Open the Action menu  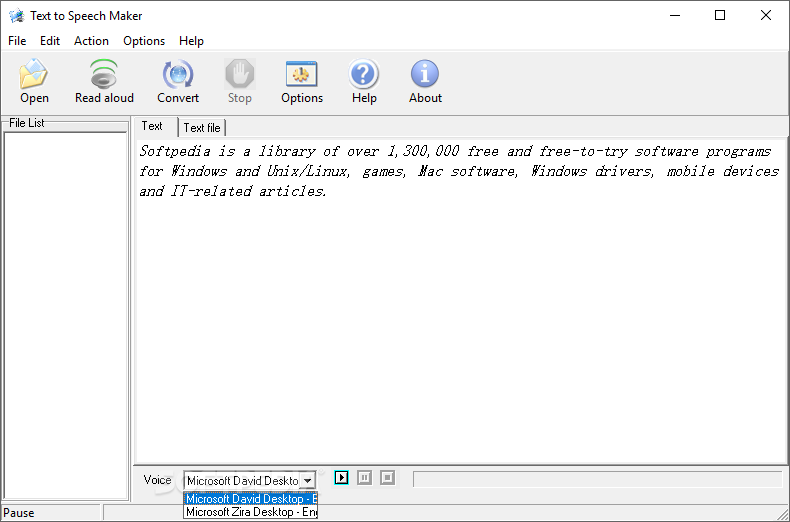pos(91,41)
